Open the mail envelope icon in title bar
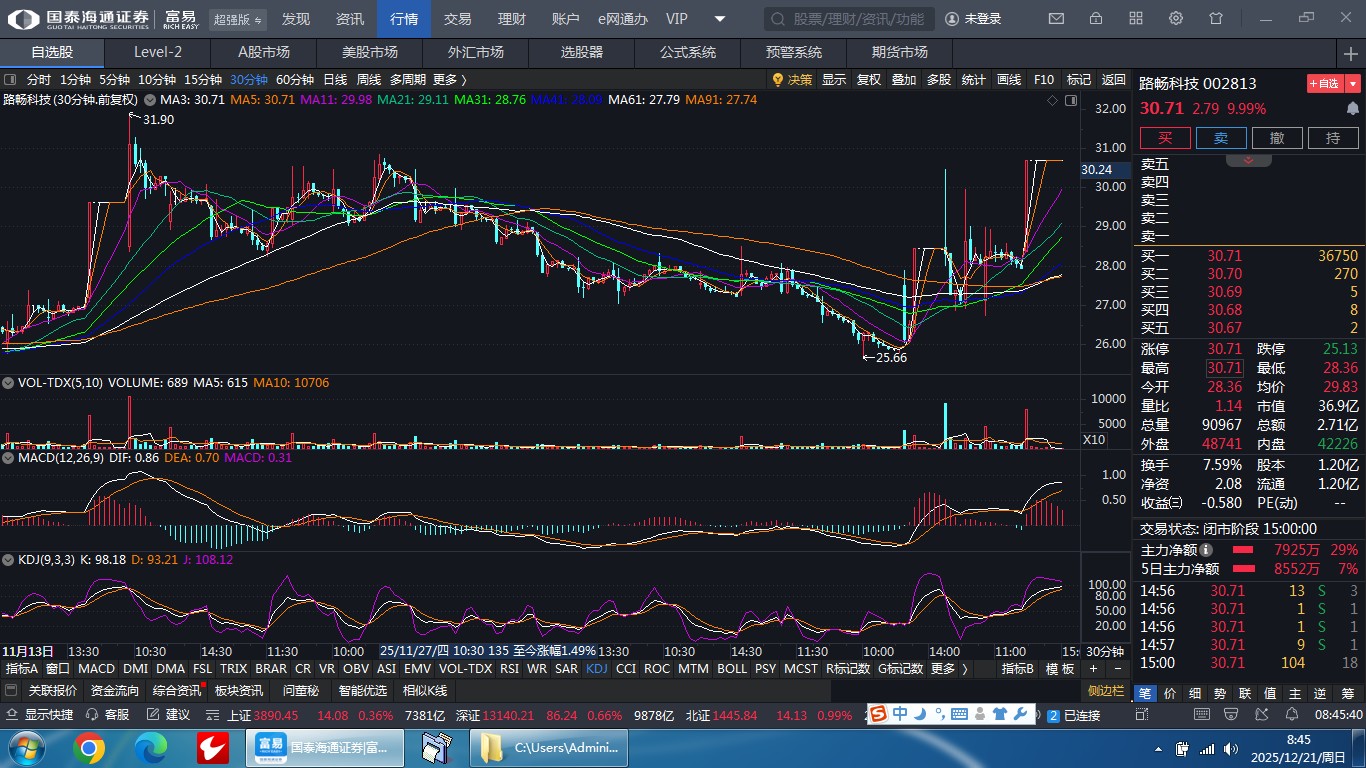The width and height of the screenshot is (1366, 768). 1056,19
